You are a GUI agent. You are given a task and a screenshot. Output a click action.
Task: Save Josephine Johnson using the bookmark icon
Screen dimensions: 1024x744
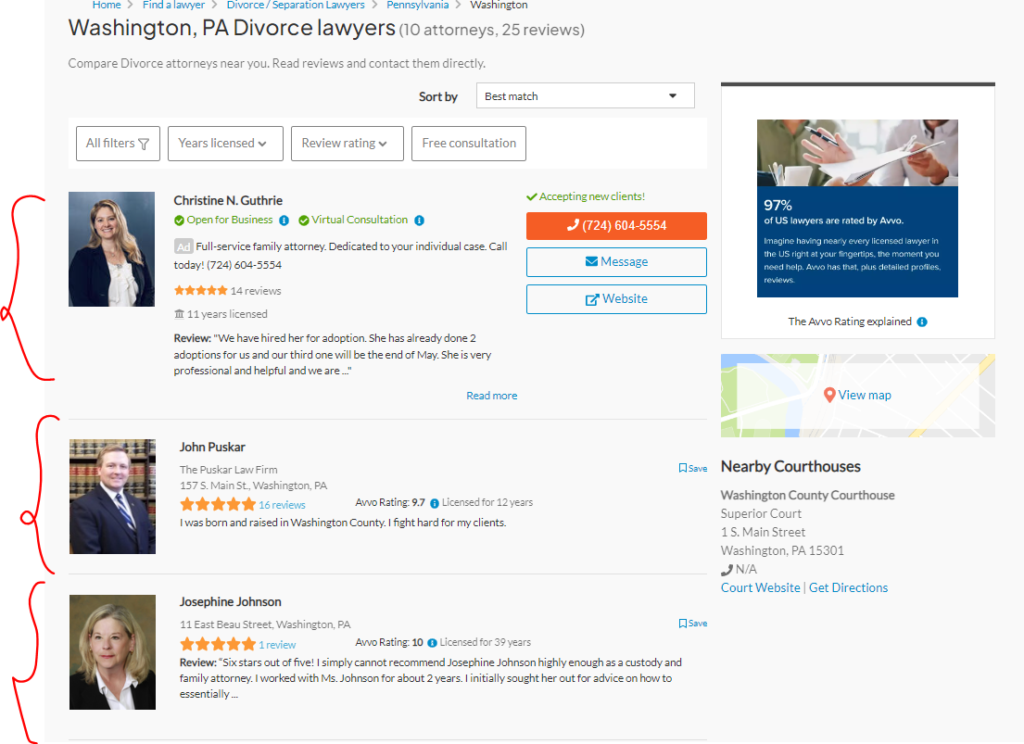(684, 622)
